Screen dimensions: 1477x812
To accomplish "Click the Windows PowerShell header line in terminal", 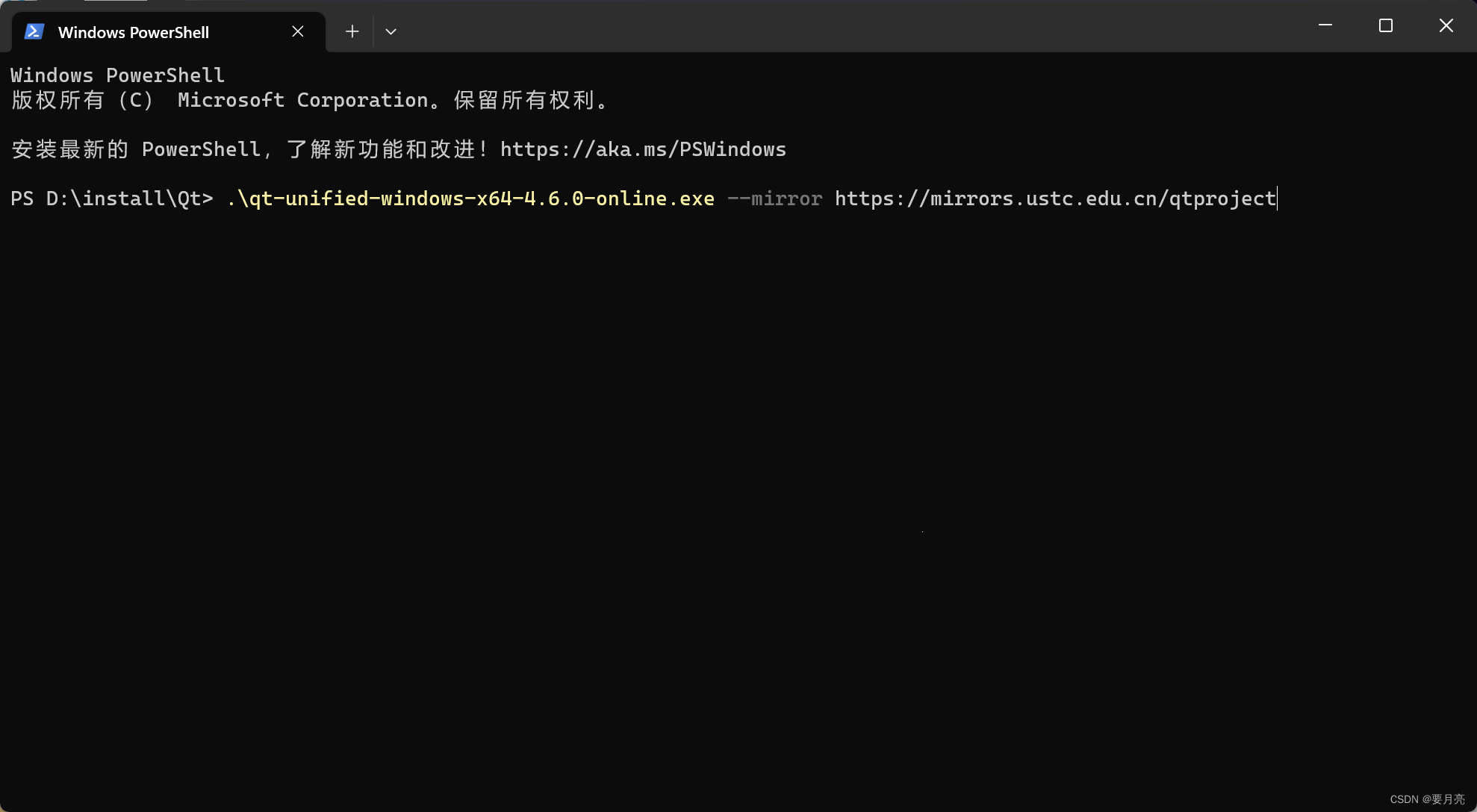I will (117, 75).
